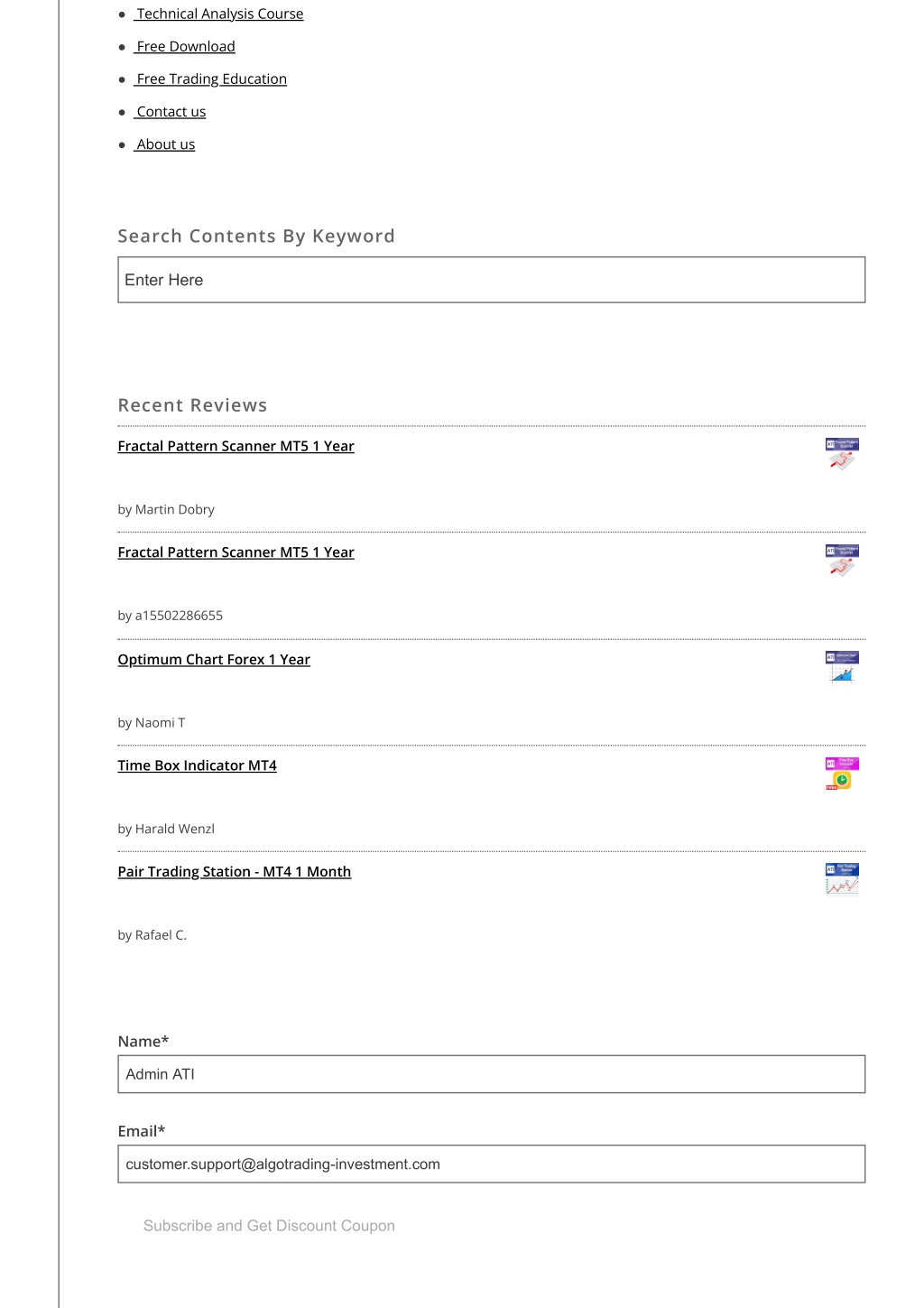Click Optimum Chart Forex product thumbnail
This screenshot has height=1308, width=924.
(x=842, y=667)
